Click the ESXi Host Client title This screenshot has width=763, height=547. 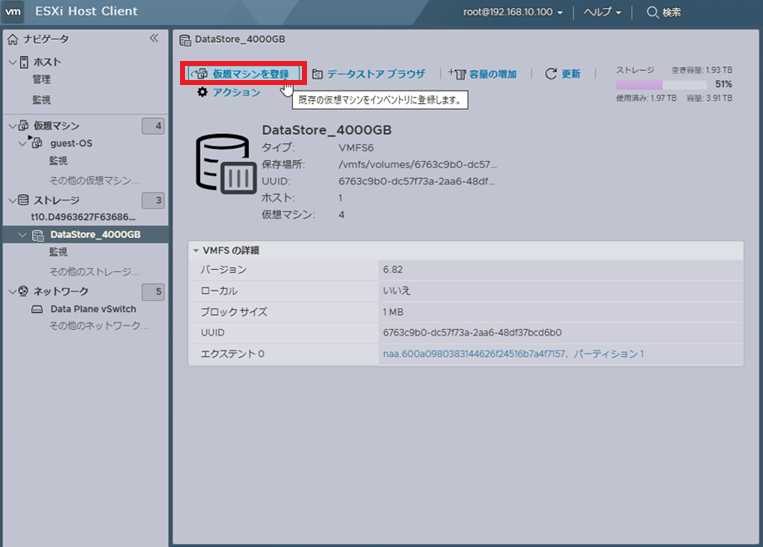coord(86,11)
